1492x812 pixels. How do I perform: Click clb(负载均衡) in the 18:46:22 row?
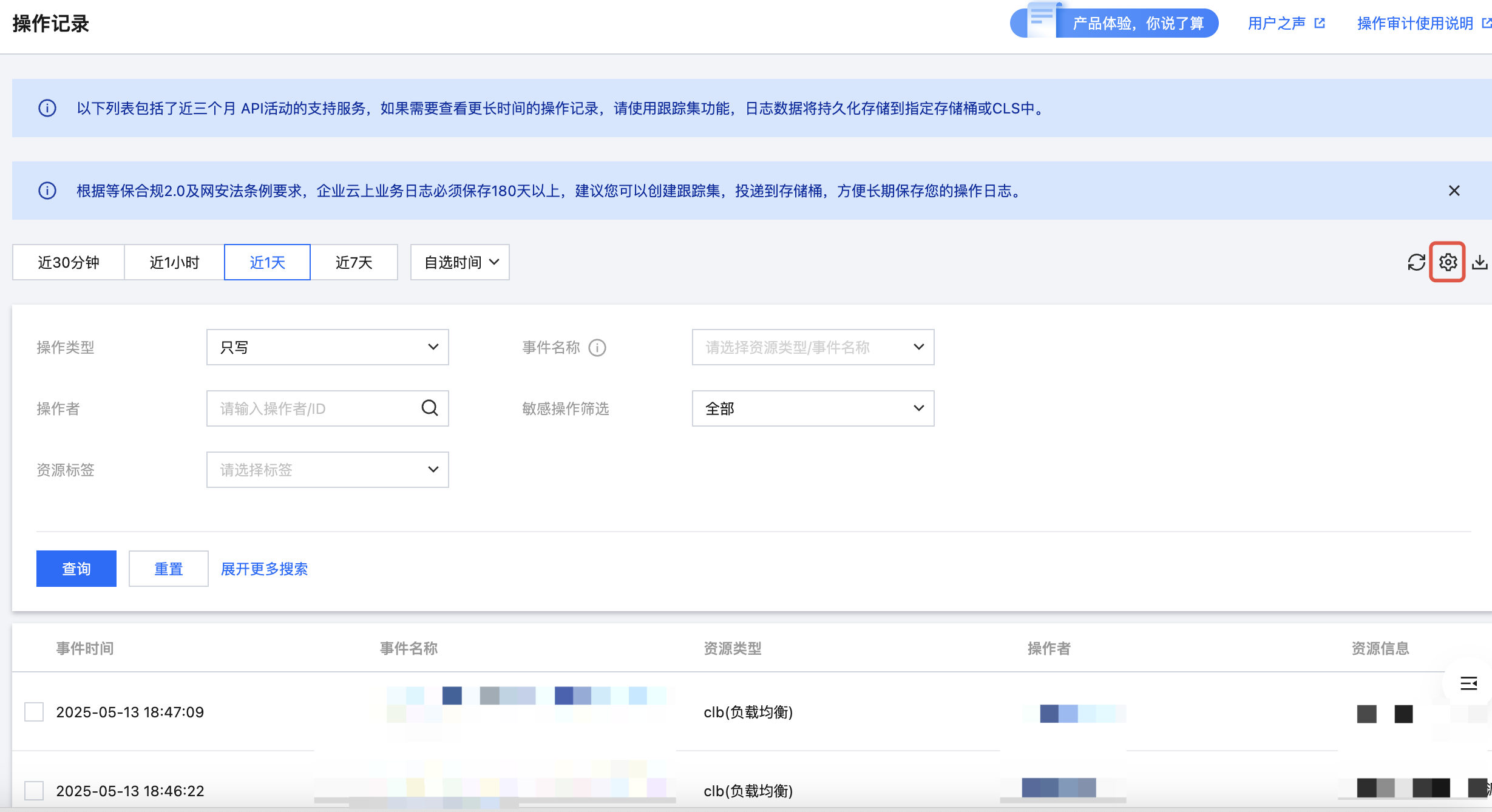748,791
